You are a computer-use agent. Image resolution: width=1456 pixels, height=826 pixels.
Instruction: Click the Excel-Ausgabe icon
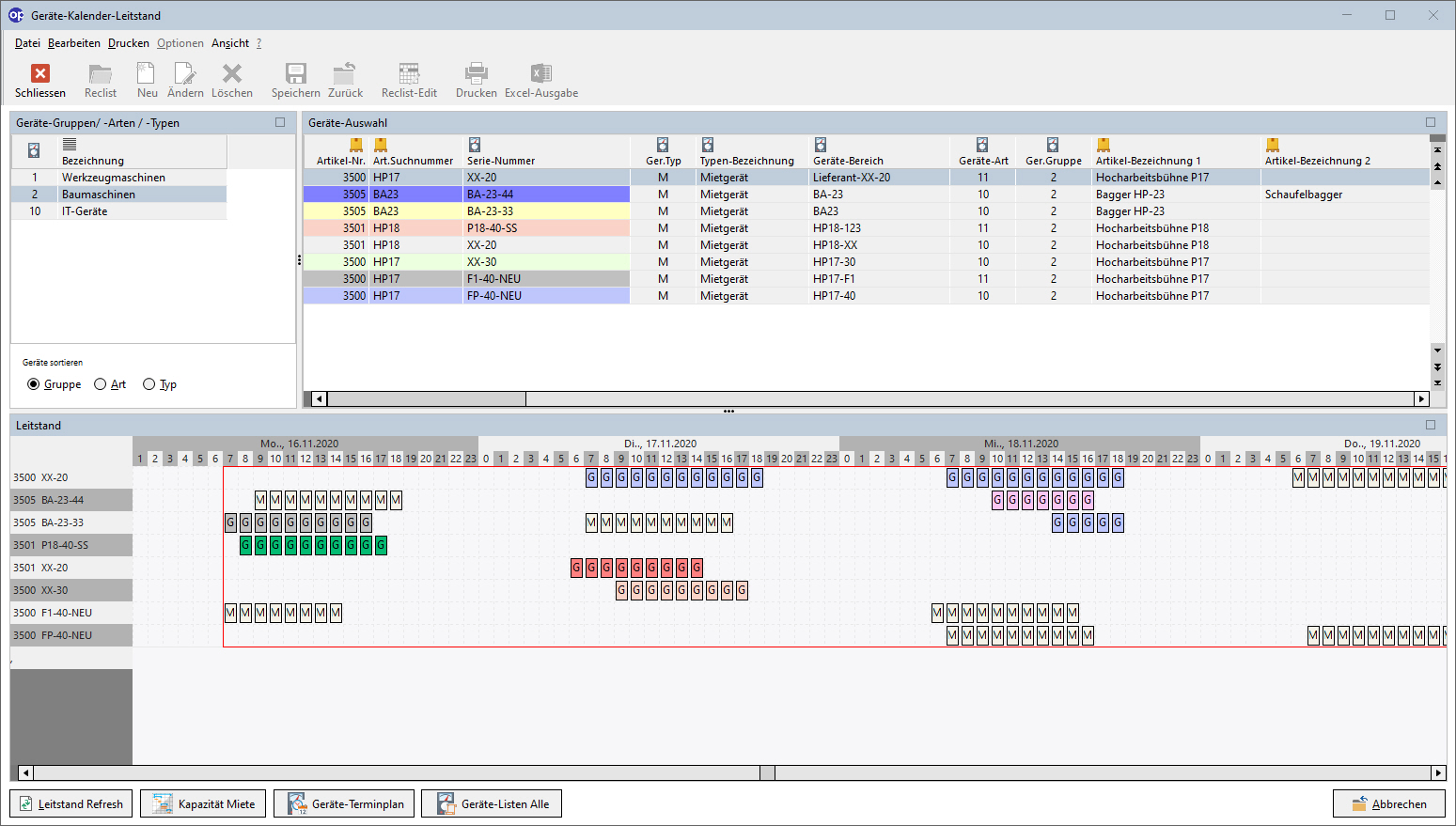pyautogui.click(x=541, y=73)
